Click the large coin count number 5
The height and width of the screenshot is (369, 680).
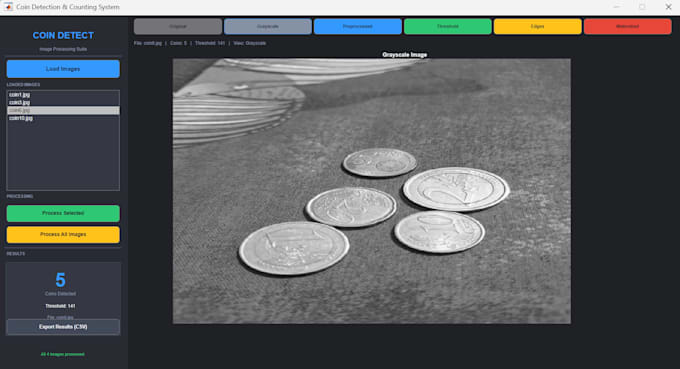[60, 280]
